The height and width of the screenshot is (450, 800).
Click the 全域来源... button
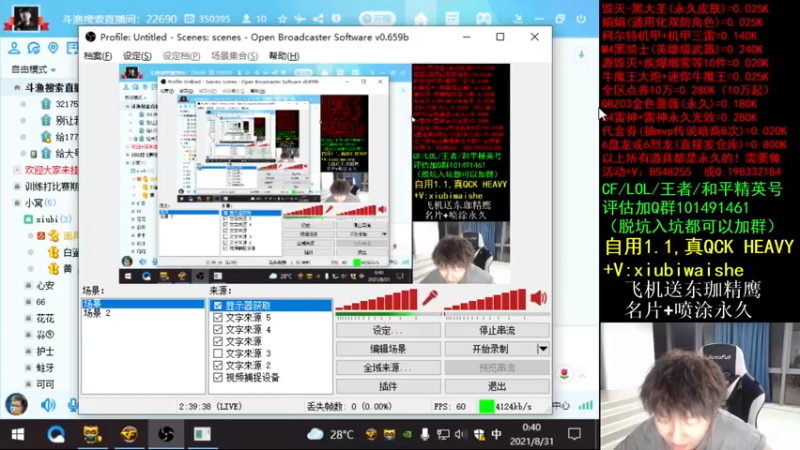(x=388, y=368)
